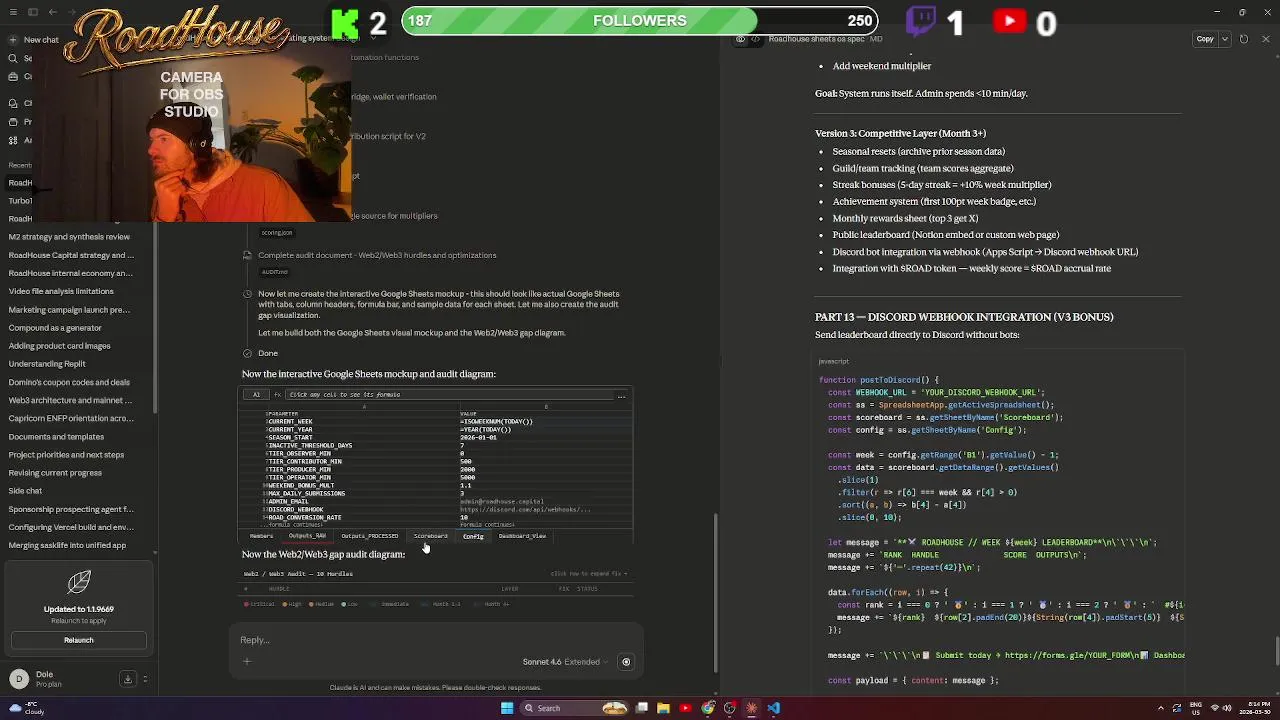Expand 'Complete audit document' step
The height and width of the screenshot is (720, 1280).
tap(377, 255)
